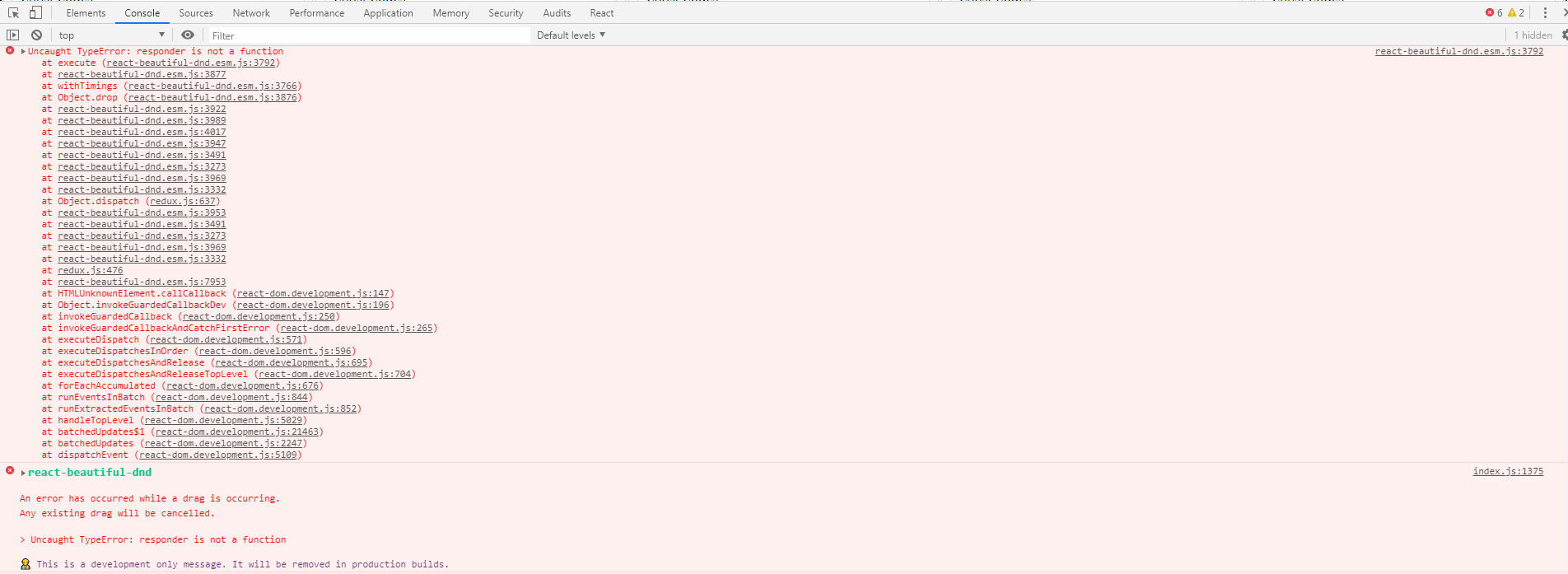Screen dimensions: 1568x574
Task: Open react-dom.development.js:2247 link
Action: [x=223, y=443]
